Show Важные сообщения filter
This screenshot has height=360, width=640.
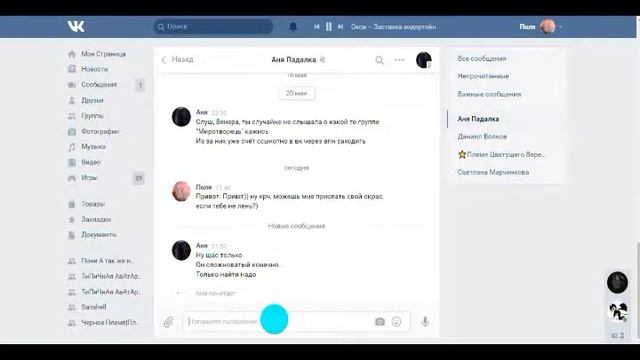[x=489, y=94]
